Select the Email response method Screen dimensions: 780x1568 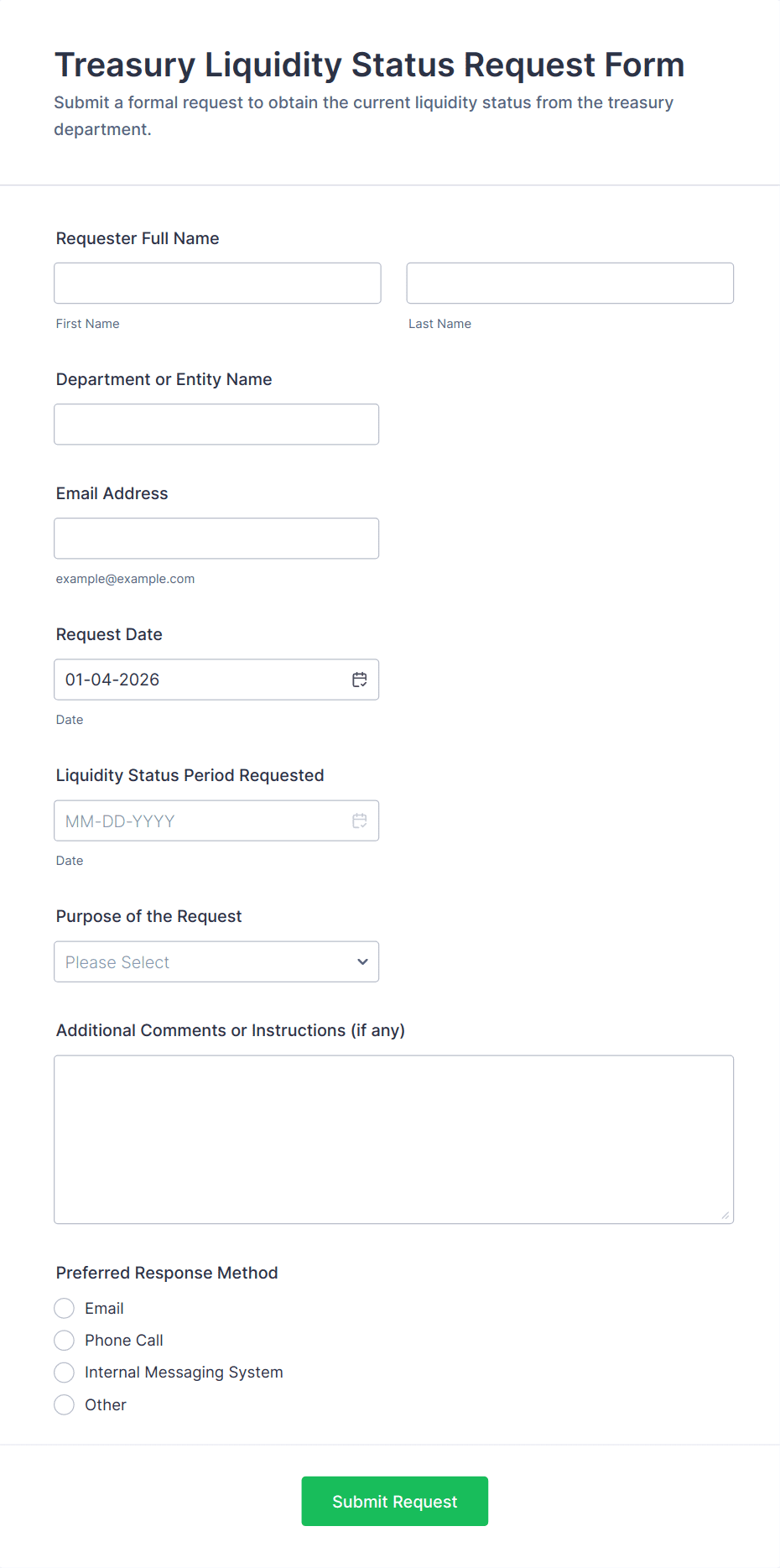65,1308
